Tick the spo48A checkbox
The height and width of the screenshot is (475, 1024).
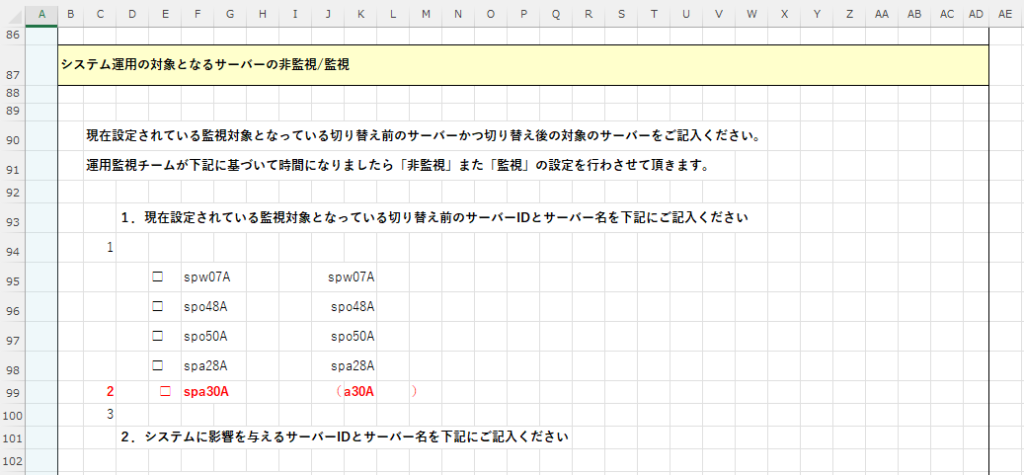pos(157,306)
